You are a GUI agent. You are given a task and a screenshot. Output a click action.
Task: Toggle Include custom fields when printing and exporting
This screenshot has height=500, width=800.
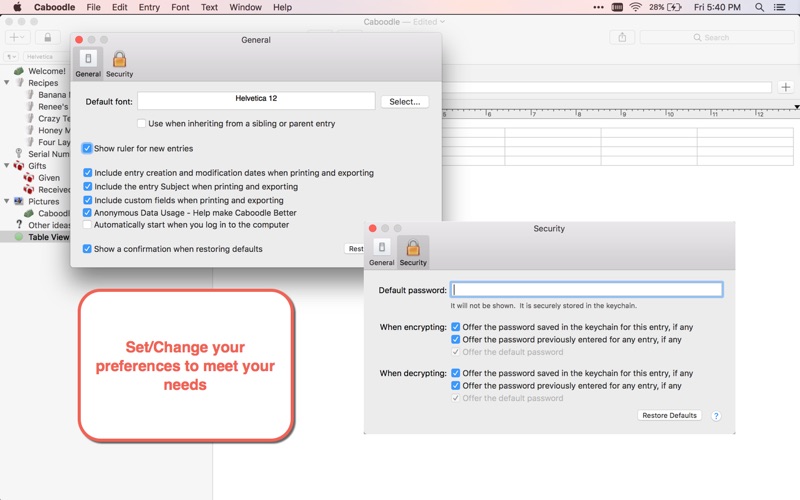point(87,200)
